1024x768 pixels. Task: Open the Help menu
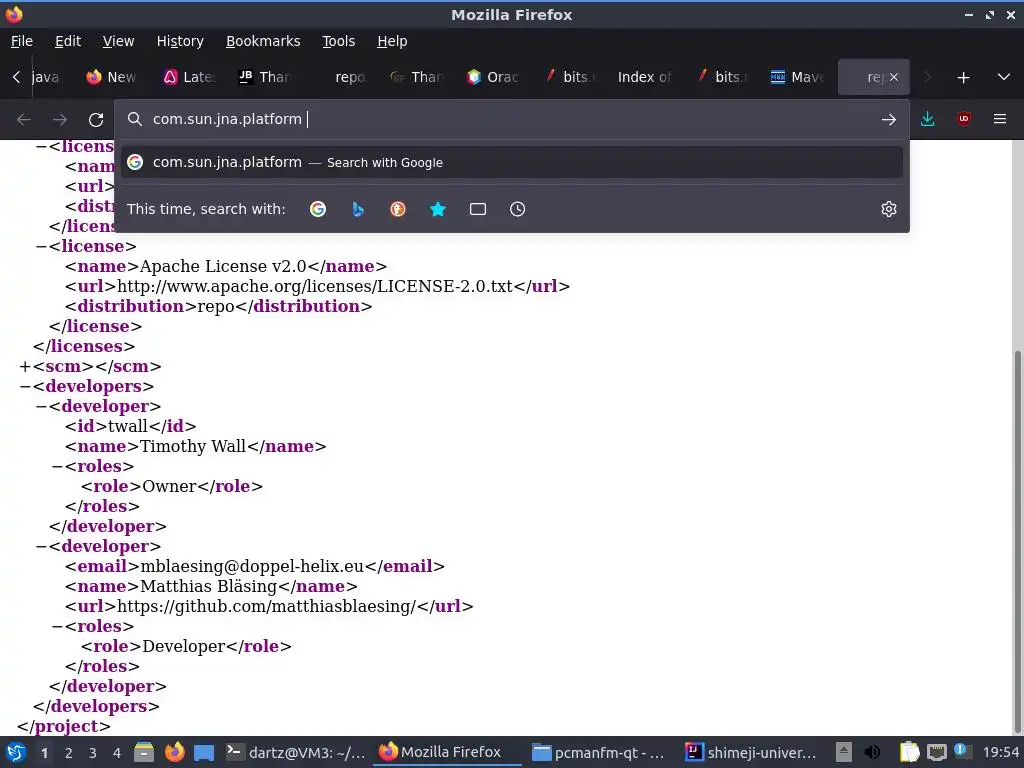(x=392, y=41)
